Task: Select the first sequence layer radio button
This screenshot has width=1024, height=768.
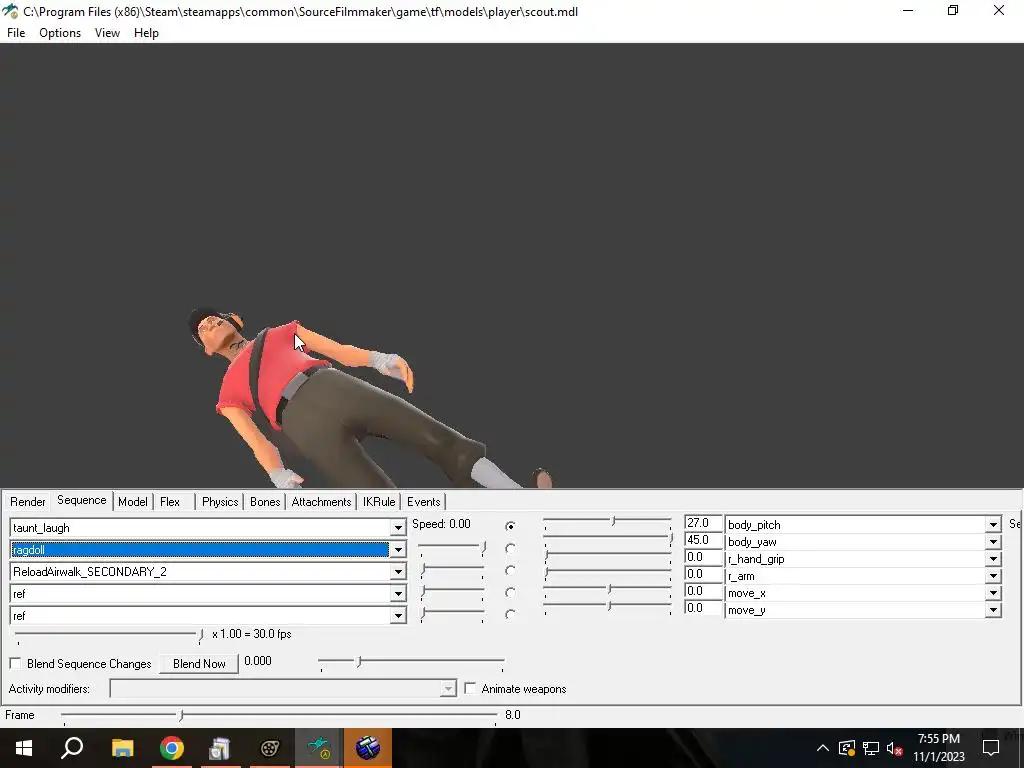Action: pos(510,526)
